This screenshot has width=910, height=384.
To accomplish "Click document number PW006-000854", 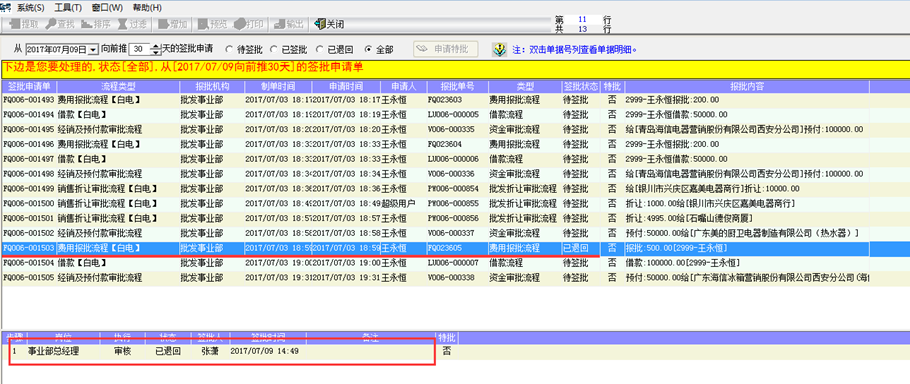I will tap(453, 189).
